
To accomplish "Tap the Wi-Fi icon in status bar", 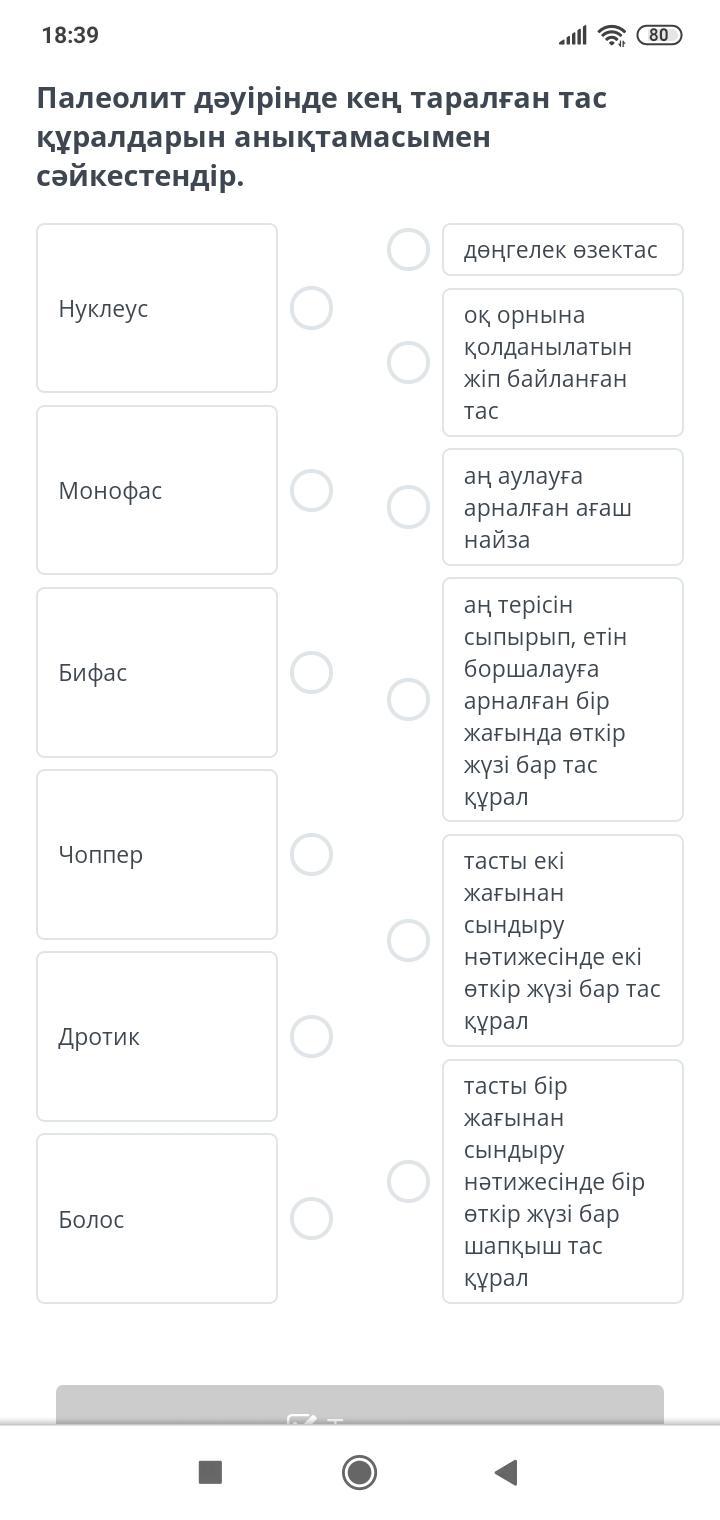I will pyautogui.click(x=611, y=35).
